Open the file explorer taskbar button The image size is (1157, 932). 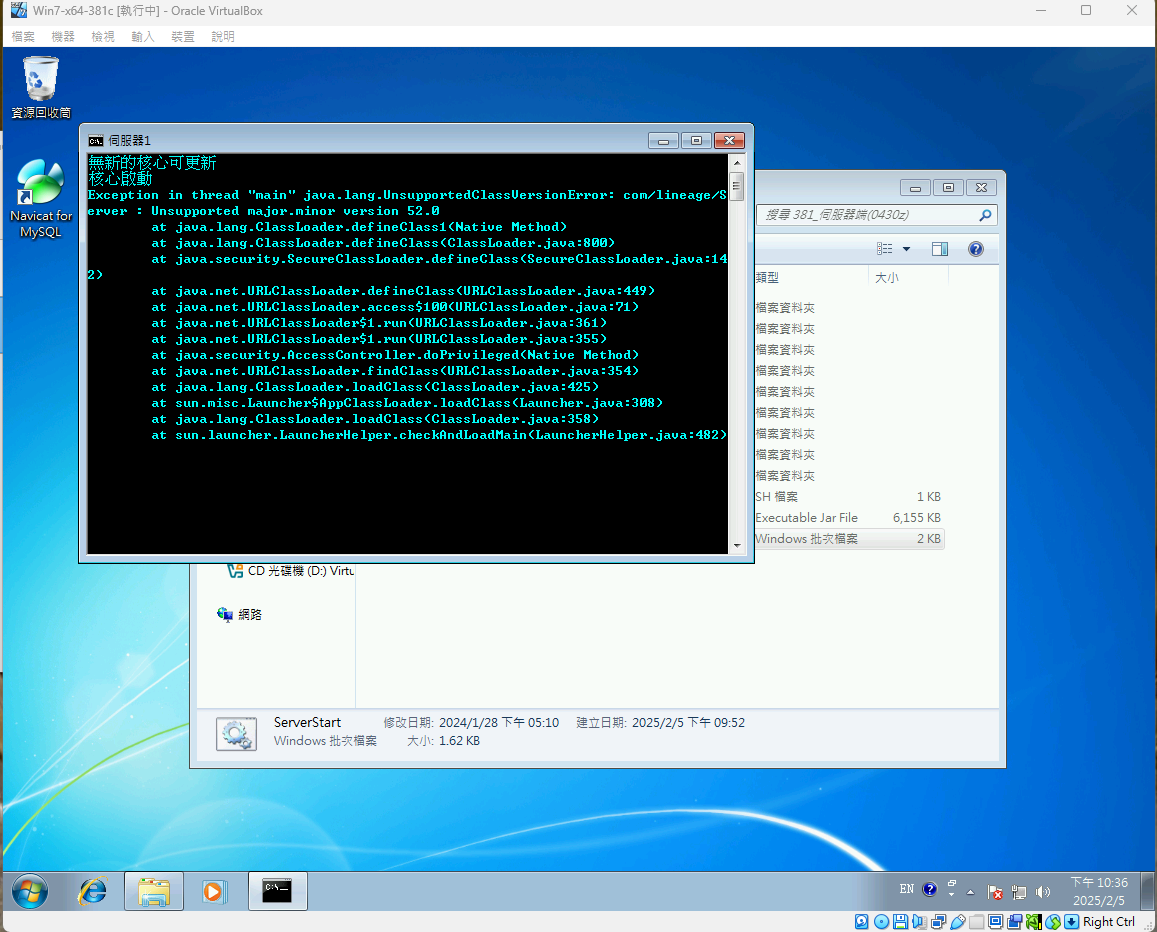pyautogui.click(x=153, y=891)
